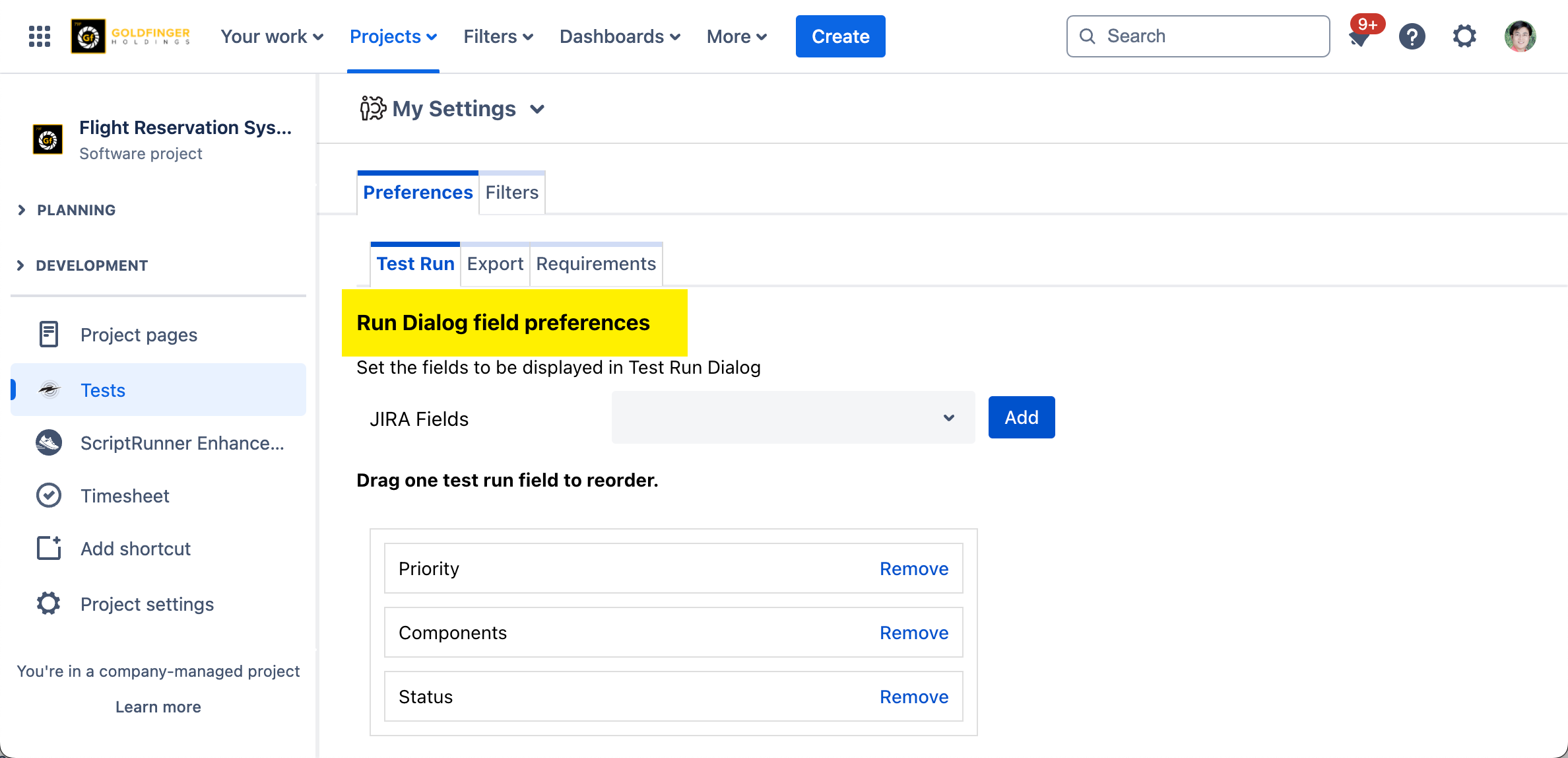Open the Requirements tab
1568x758 pixels.
click(595, 263)
